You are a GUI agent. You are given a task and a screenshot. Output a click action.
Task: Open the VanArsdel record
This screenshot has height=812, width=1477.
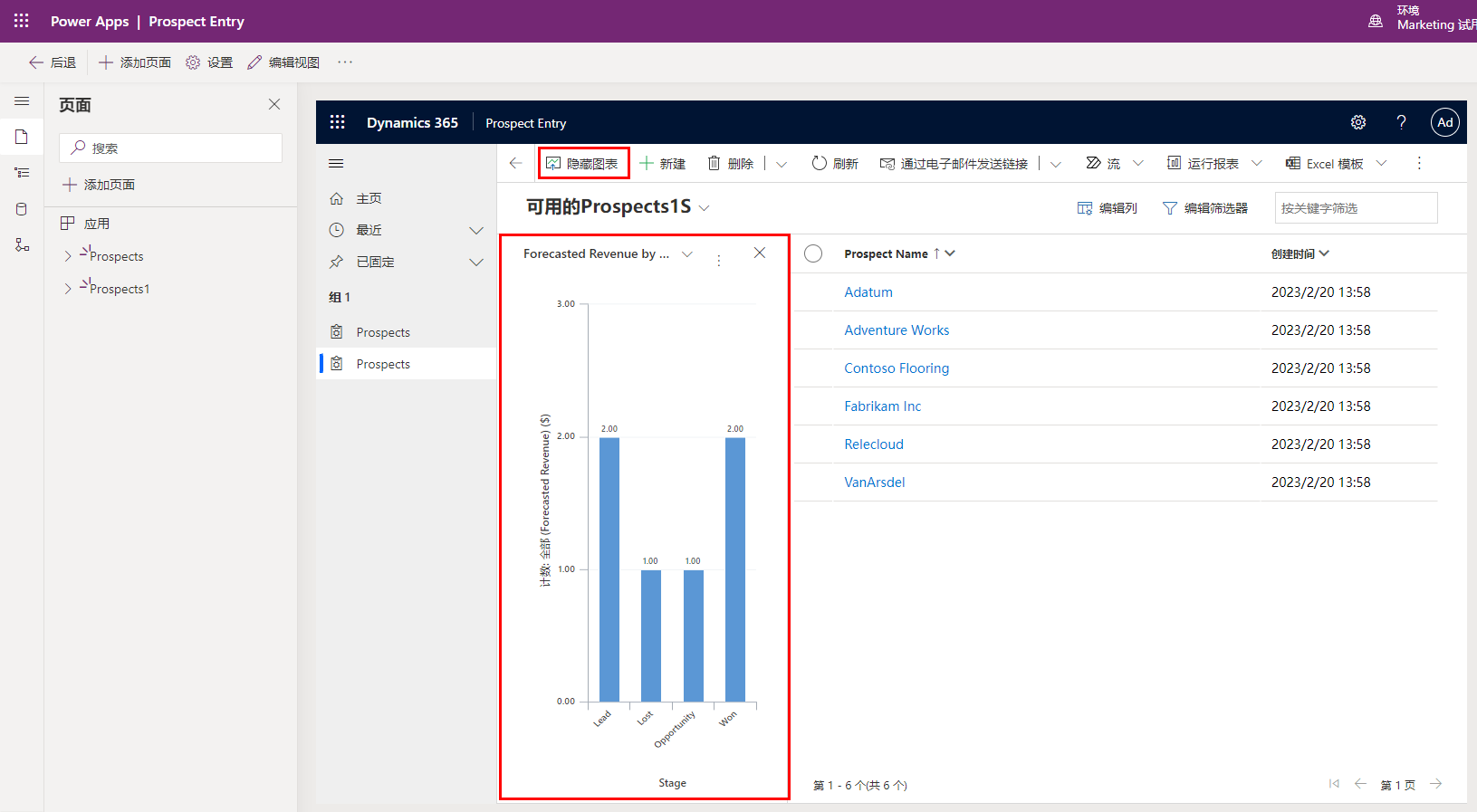pyautogui.click(x=875, y=482)
